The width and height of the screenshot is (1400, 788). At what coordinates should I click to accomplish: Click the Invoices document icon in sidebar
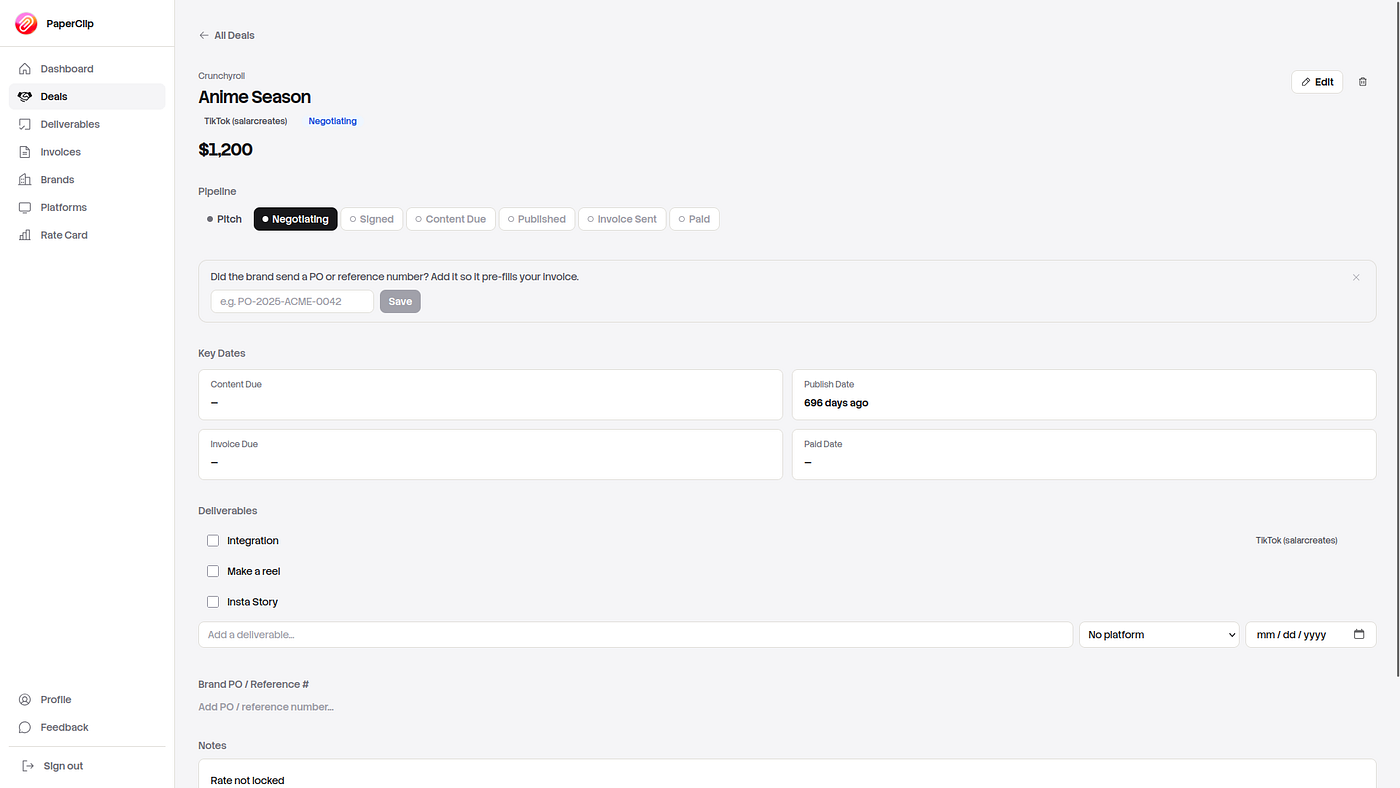25,152
